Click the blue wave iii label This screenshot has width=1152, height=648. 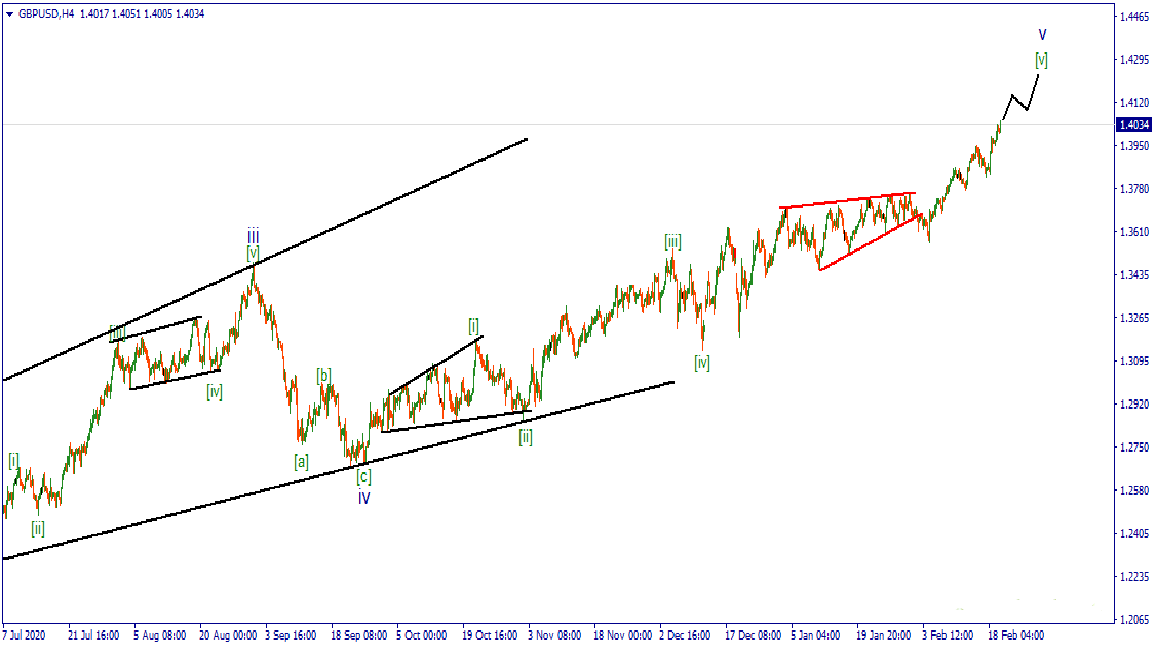pos(253,236)
